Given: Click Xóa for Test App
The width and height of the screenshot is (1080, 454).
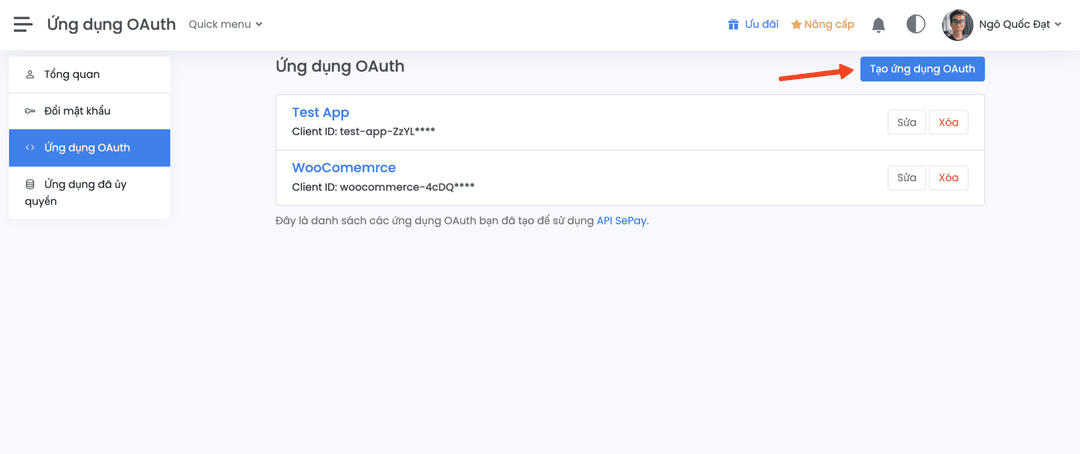Looking at the screenshot, I should click(x=948, y=123).
